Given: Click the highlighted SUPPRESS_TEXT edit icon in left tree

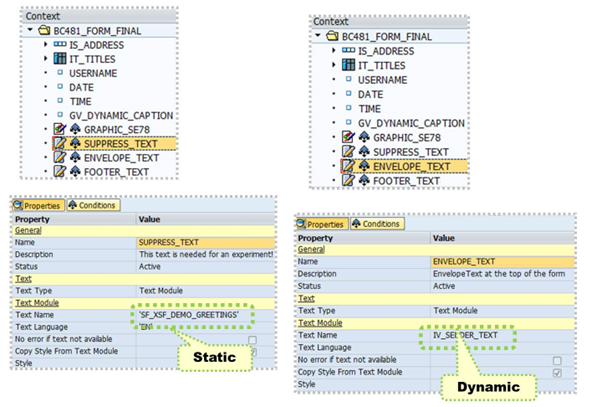Looking at the screenshot, I should pos(60,144).
